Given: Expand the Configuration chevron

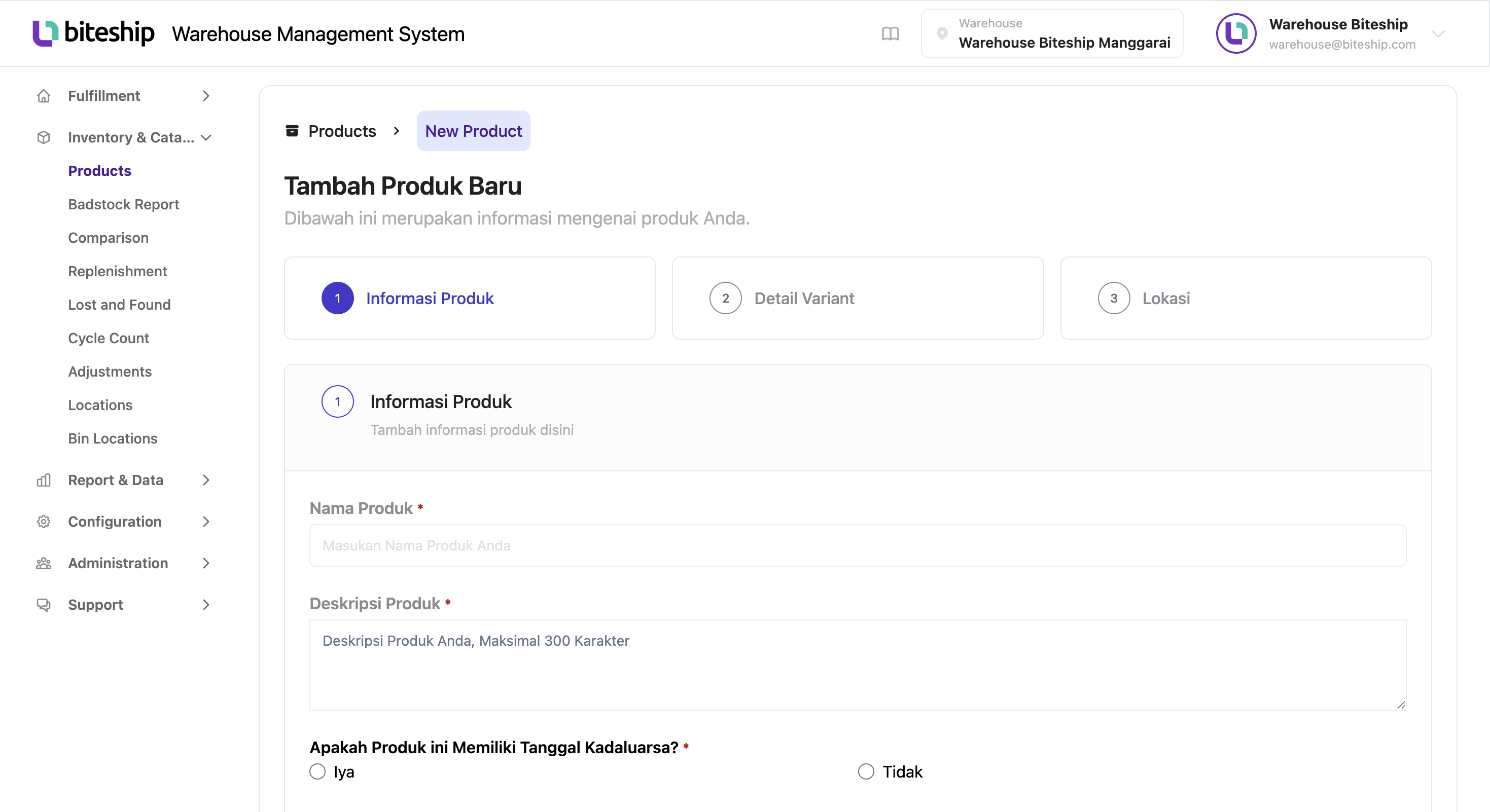Looking at the screenshot, I should [x=206, y=522].
